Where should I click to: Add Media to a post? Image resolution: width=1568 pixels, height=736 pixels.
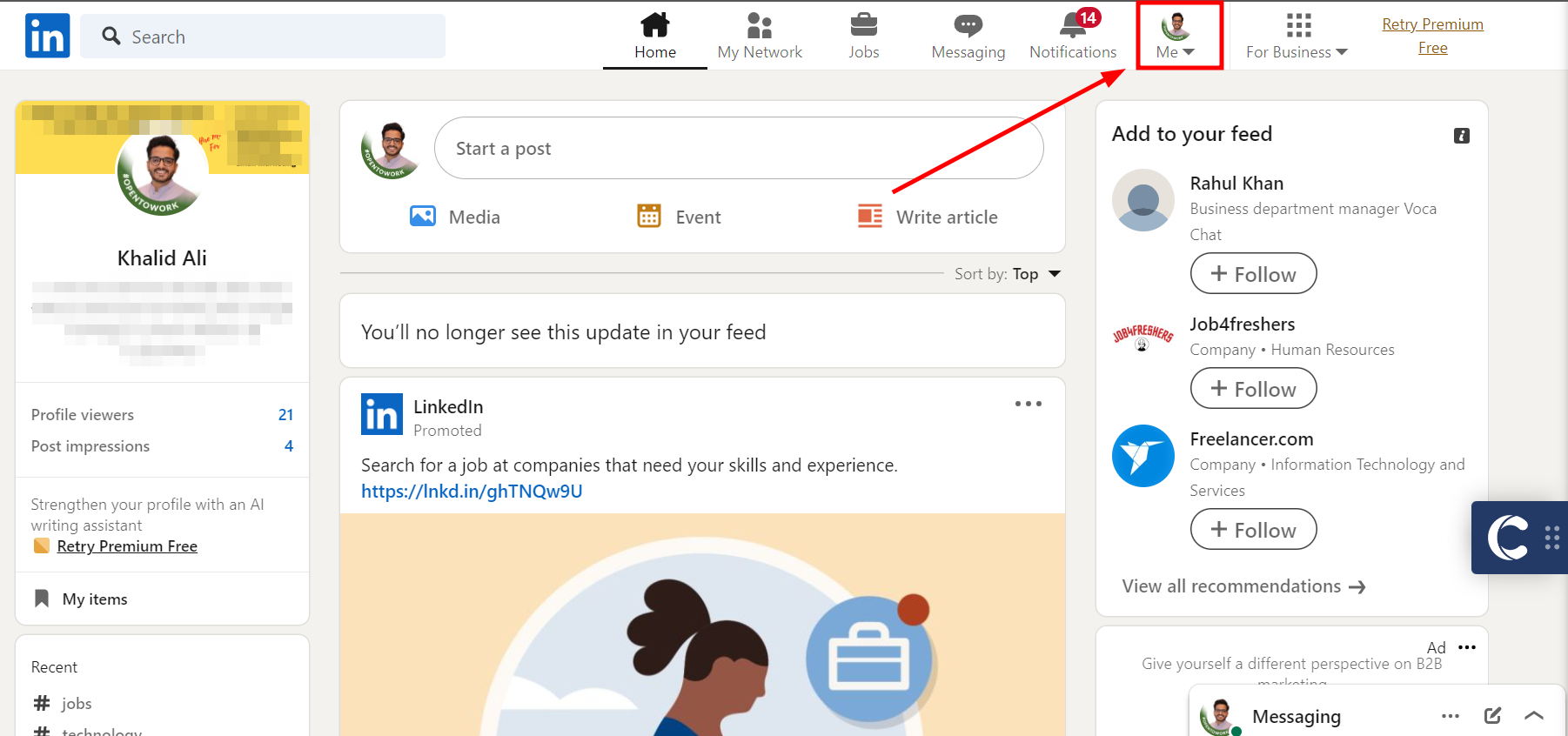(455, 217)
